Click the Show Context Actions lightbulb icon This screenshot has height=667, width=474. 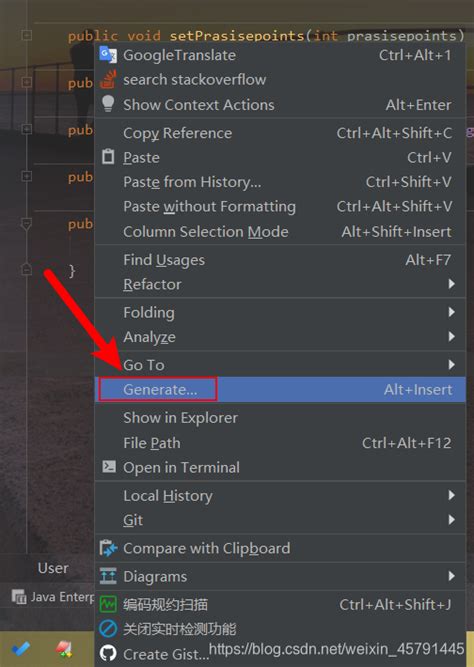click(108, 104)
